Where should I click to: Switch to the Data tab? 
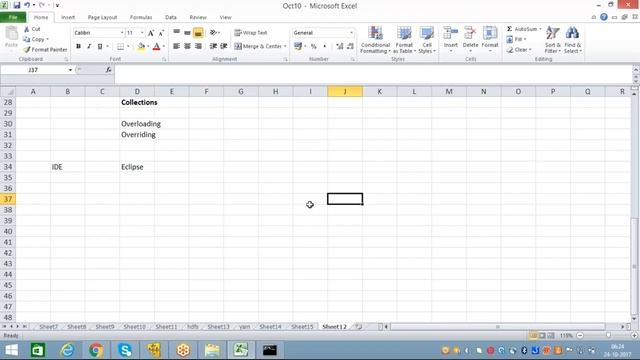(171, 18)
